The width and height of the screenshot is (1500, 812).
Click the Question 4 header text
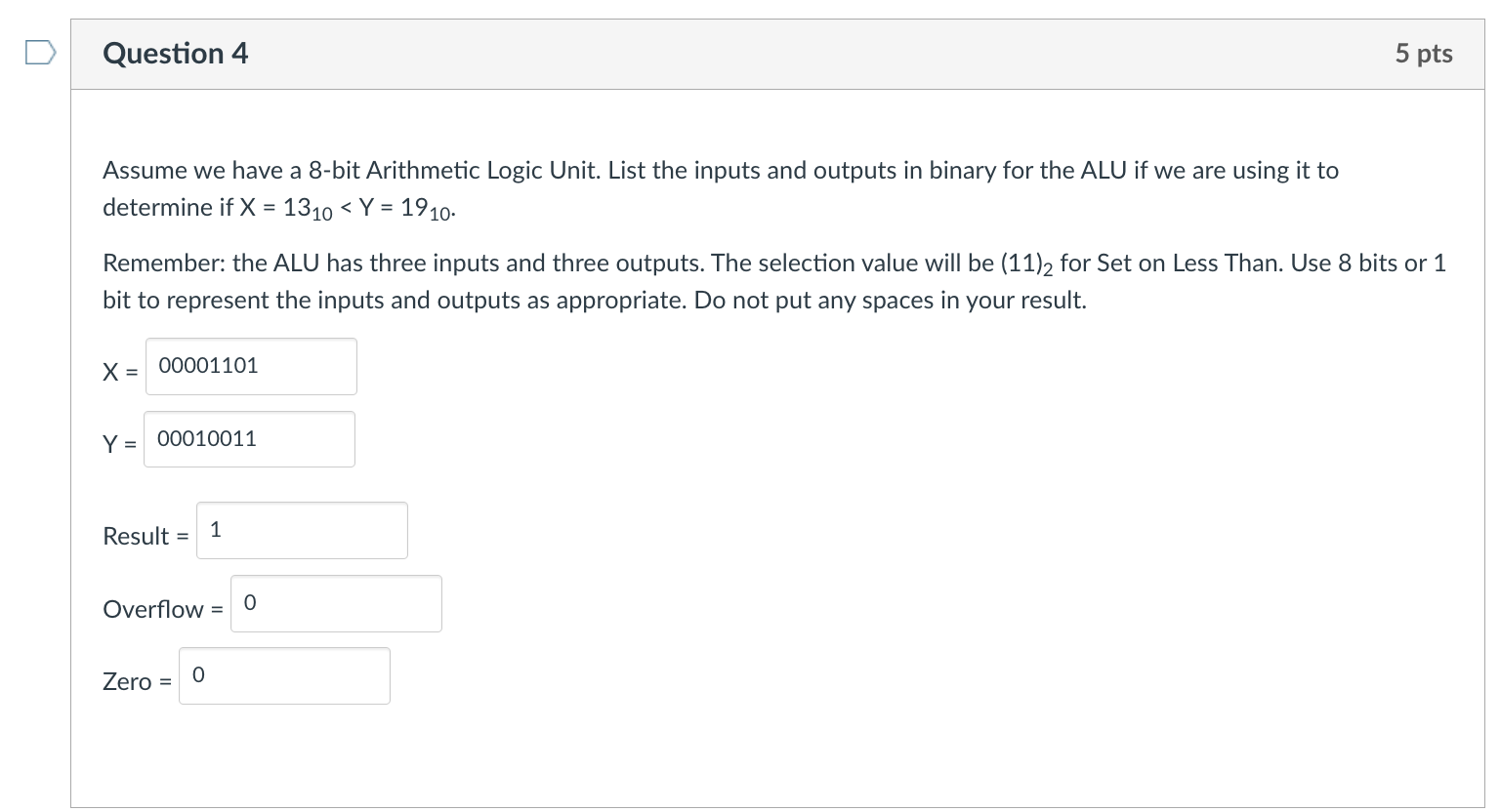(175, 54)
